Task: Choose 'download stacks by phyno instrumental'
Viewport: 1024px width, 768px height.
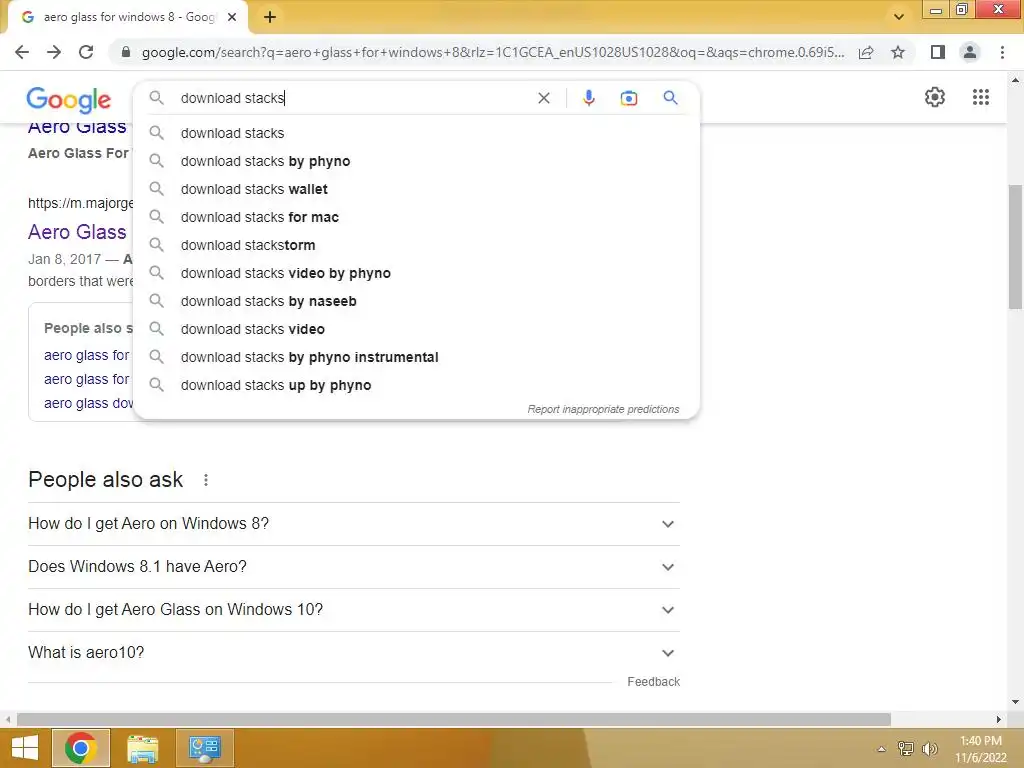Action: 416,358
